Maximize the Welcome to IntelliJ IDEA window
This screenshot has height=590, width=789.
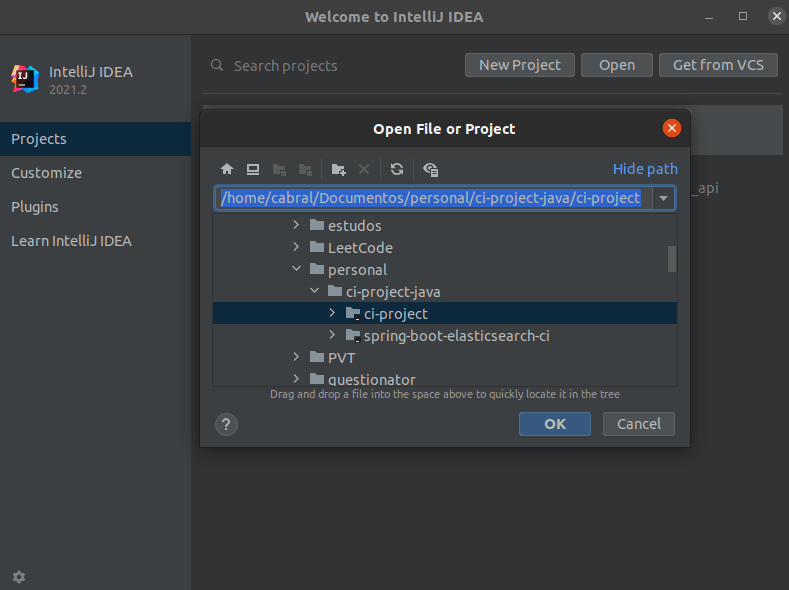click(x=743, y=17)
